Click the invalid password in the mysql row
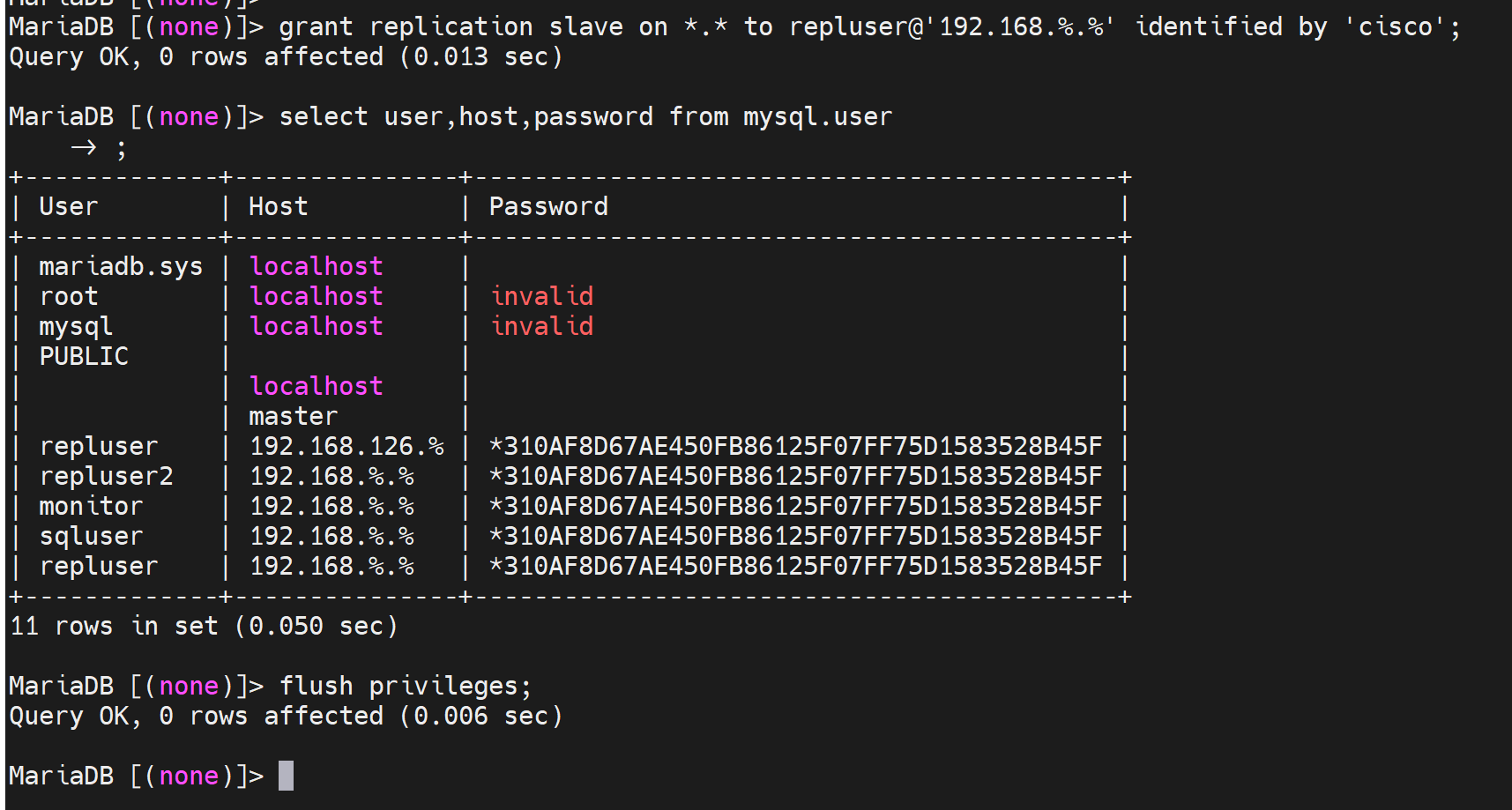 coord(542,326)
